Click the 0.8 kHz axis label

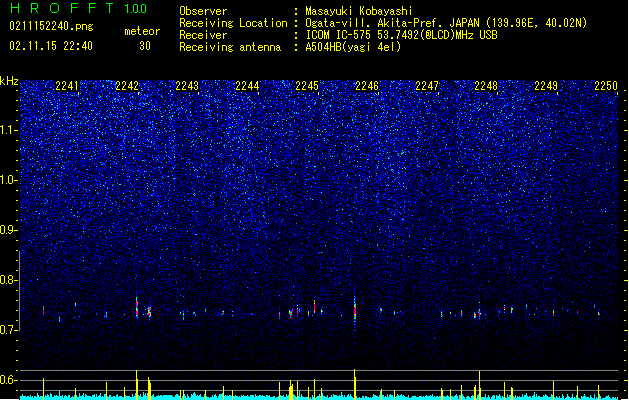9,280
